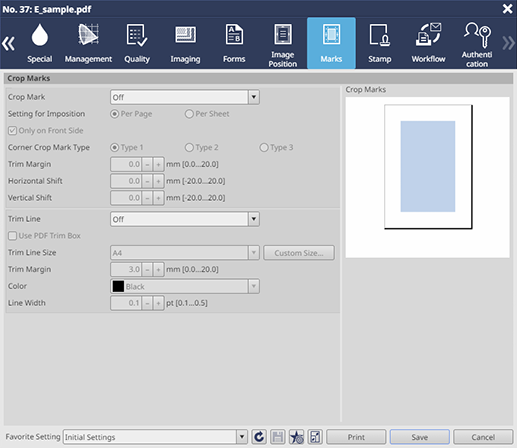Click the star favorite settings icon
This screenshot has height=448, width=517.
coord(296,437)
